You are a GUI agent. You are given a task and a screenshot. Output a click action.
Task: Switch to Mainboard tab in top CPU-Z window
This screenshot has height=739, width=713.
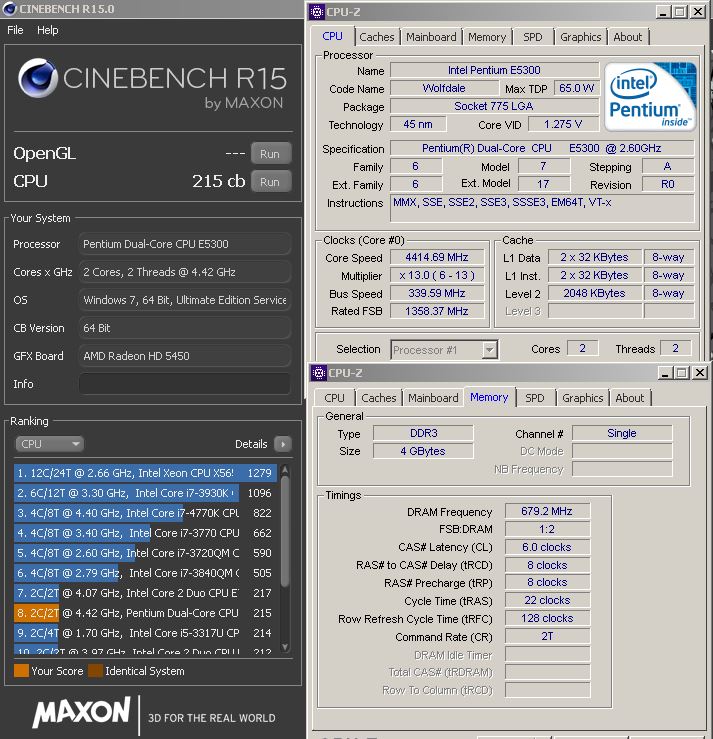pyautogui.click(x=431, y=37)
